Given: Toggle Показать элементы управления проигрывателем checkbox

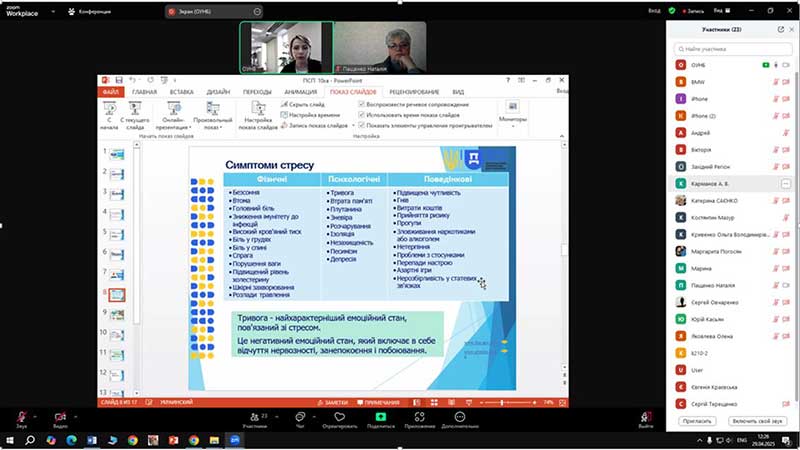Looking at the screenshot, I should (x=362, y=125).
